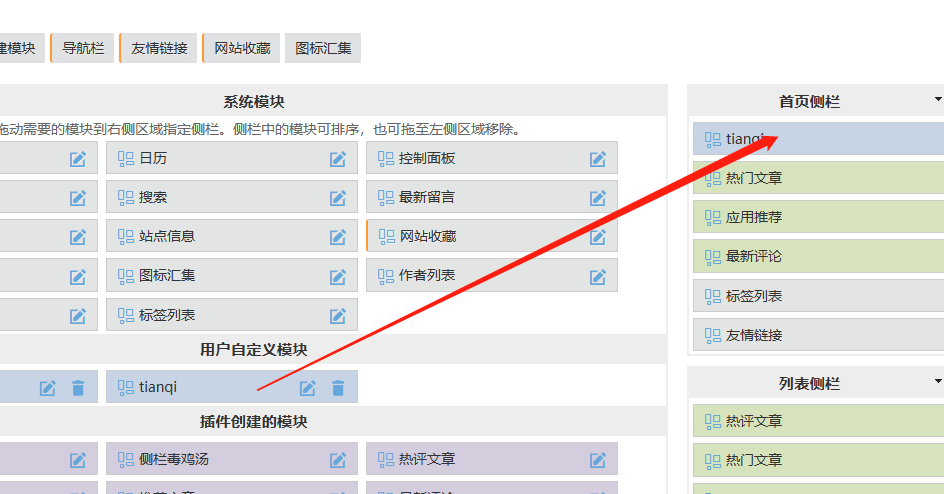Edit the 控制面板 module
The height and width of the screenshot is (494, 944).
pos(598,159)
